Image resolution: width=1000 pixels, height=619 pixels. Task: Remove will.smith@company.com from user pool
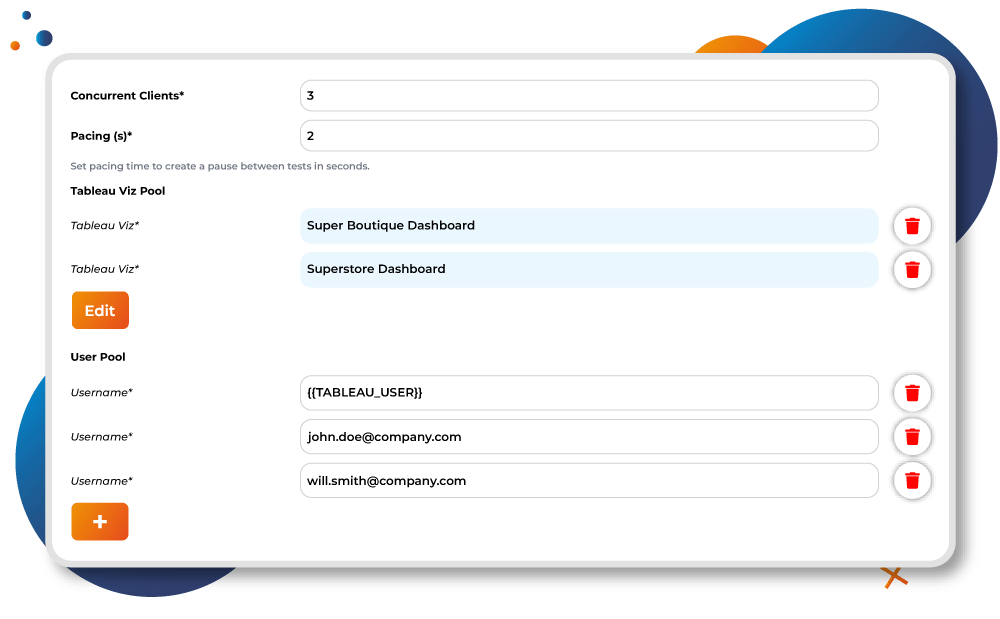coord(912,481)
